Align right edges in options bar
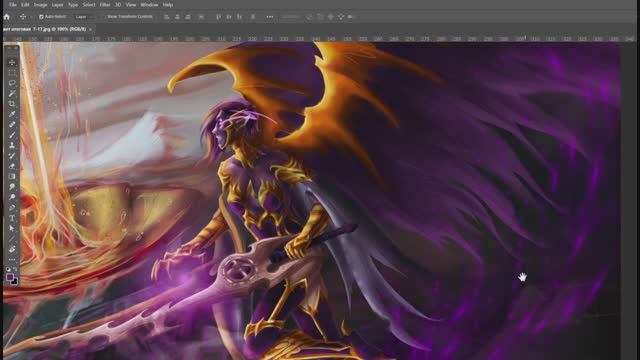This screenshot has width=640, height=360. pyautogui.click(x=188, y=17)
